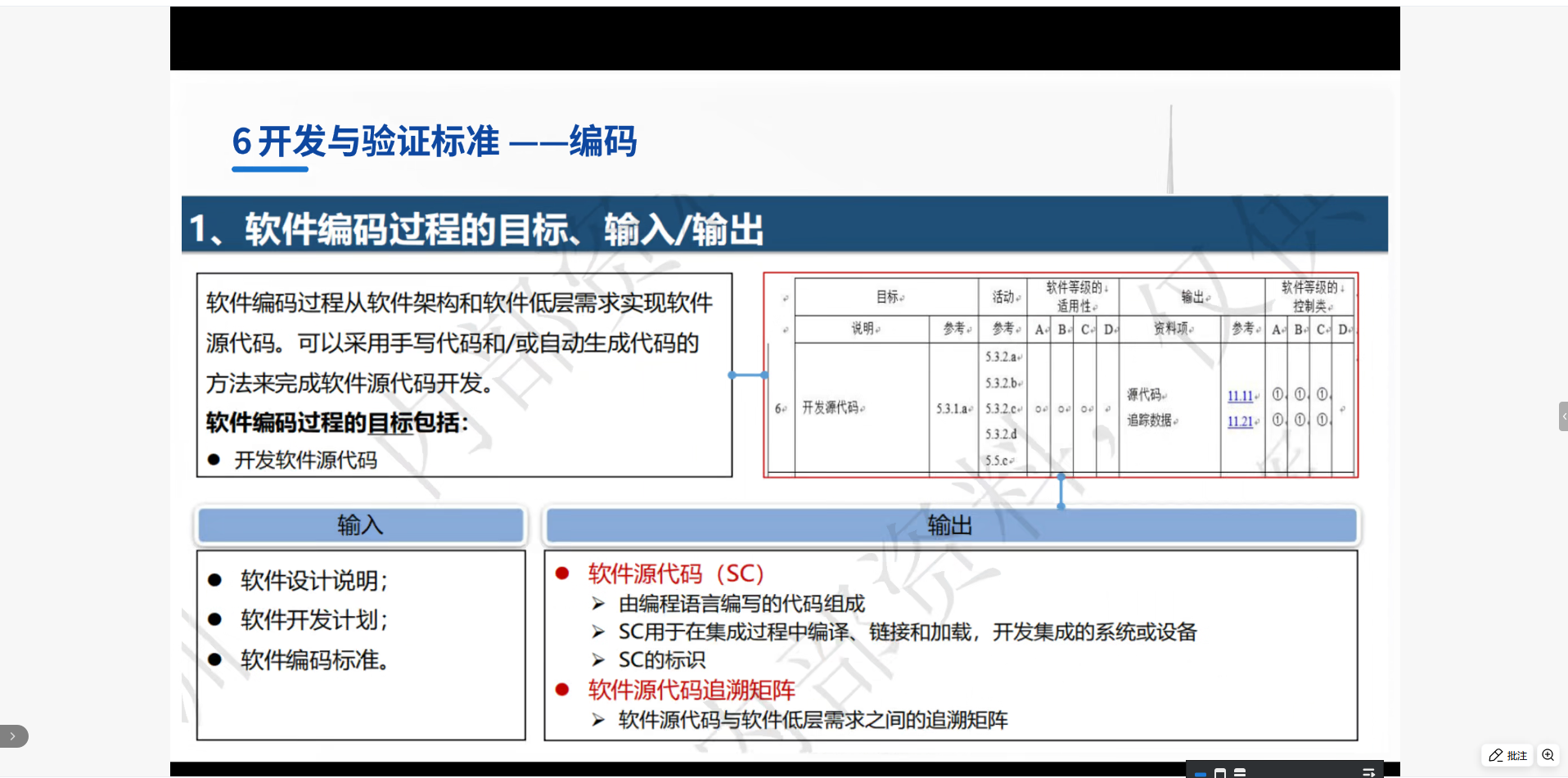Image resolution: width=1568 pixels, height=778 pixels.
Task: Open the playlist icon in the dark bottom toolbar
Action: click(1368, 771)
